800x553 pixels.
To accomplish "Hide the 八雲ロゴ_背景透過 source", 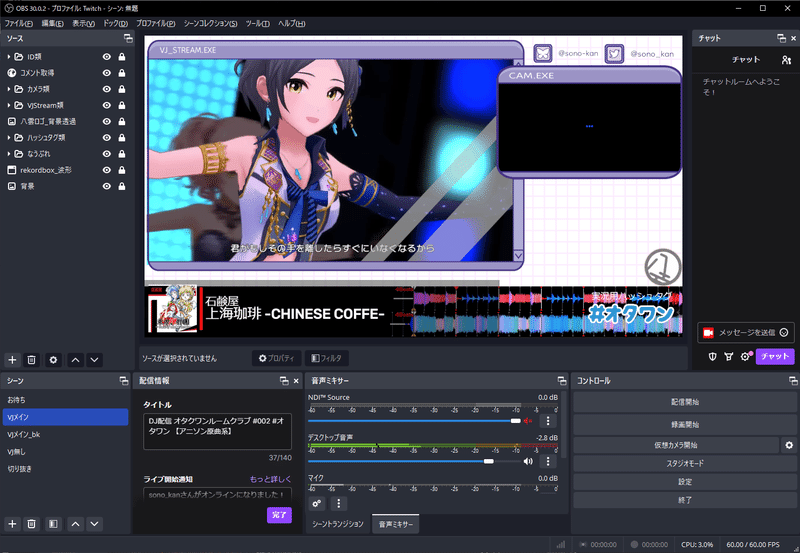I will click(x=107, y=121).
